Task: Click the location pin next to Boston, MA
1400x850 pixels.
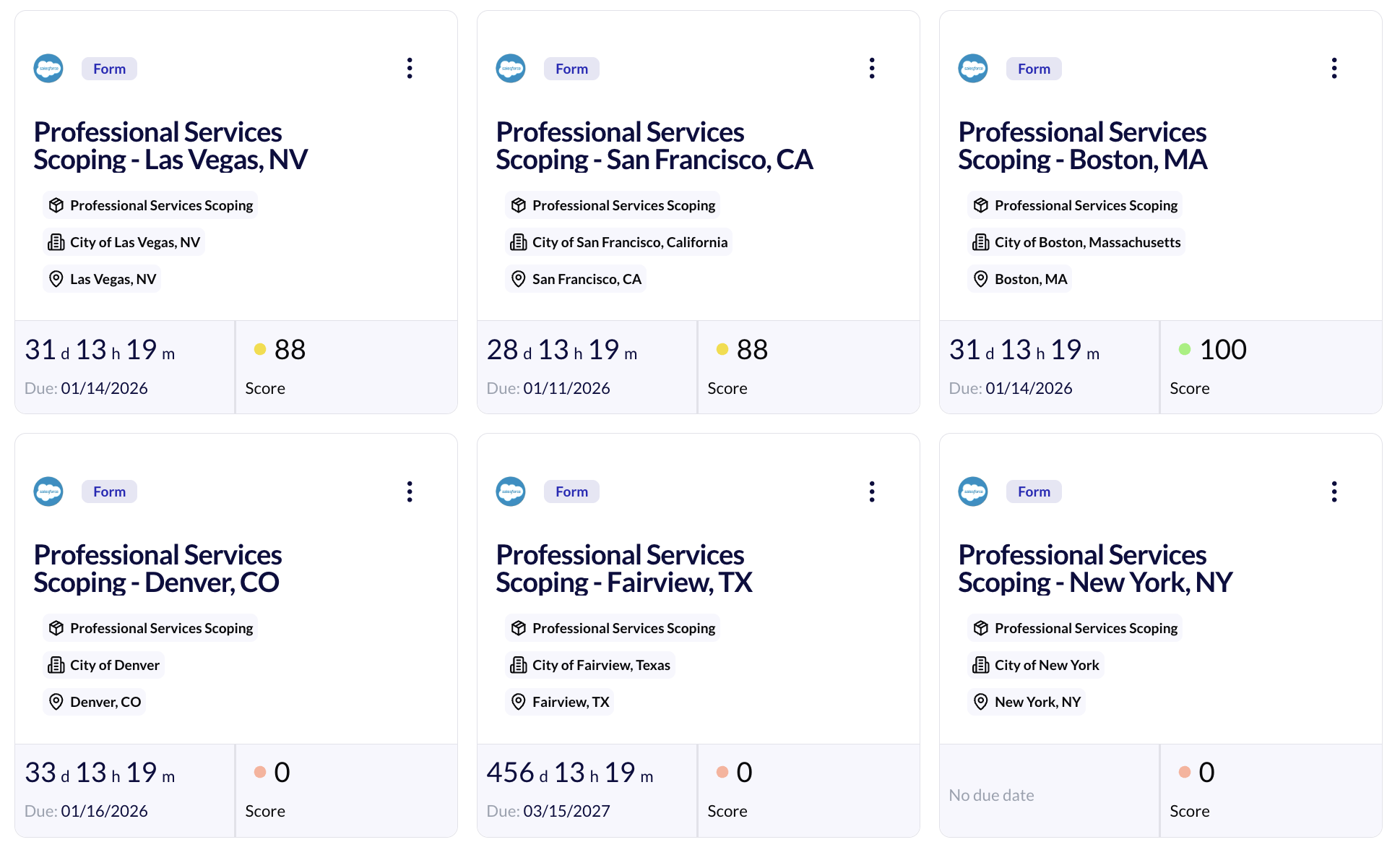Action: 980,279
